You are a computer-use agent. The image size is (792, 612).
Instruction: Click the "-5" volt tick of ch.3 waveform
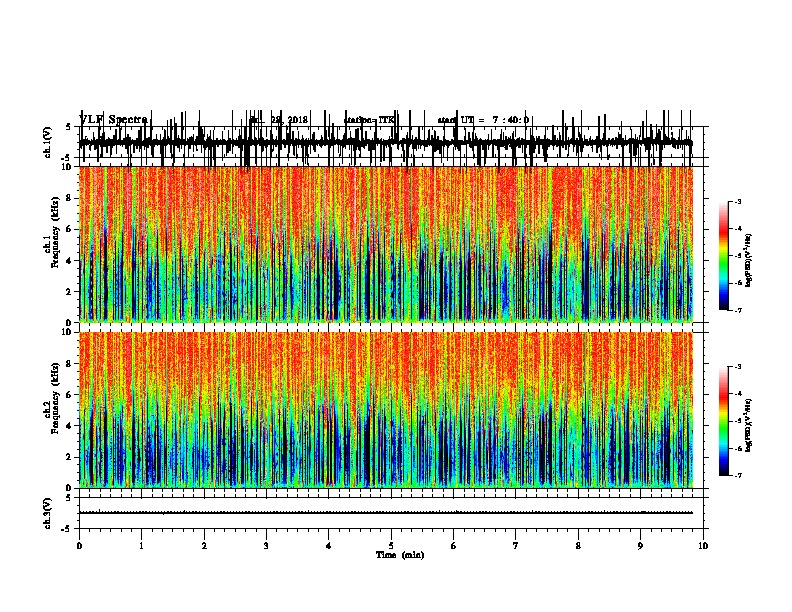67,529
